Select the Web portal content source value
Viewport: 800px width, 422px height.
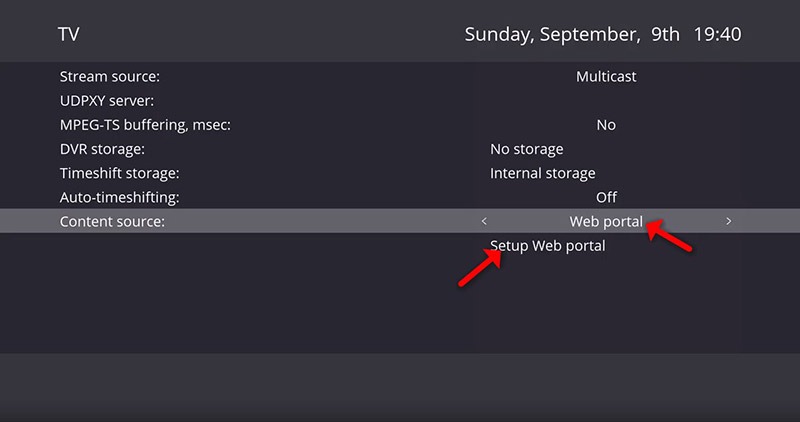tap(606, 221)
